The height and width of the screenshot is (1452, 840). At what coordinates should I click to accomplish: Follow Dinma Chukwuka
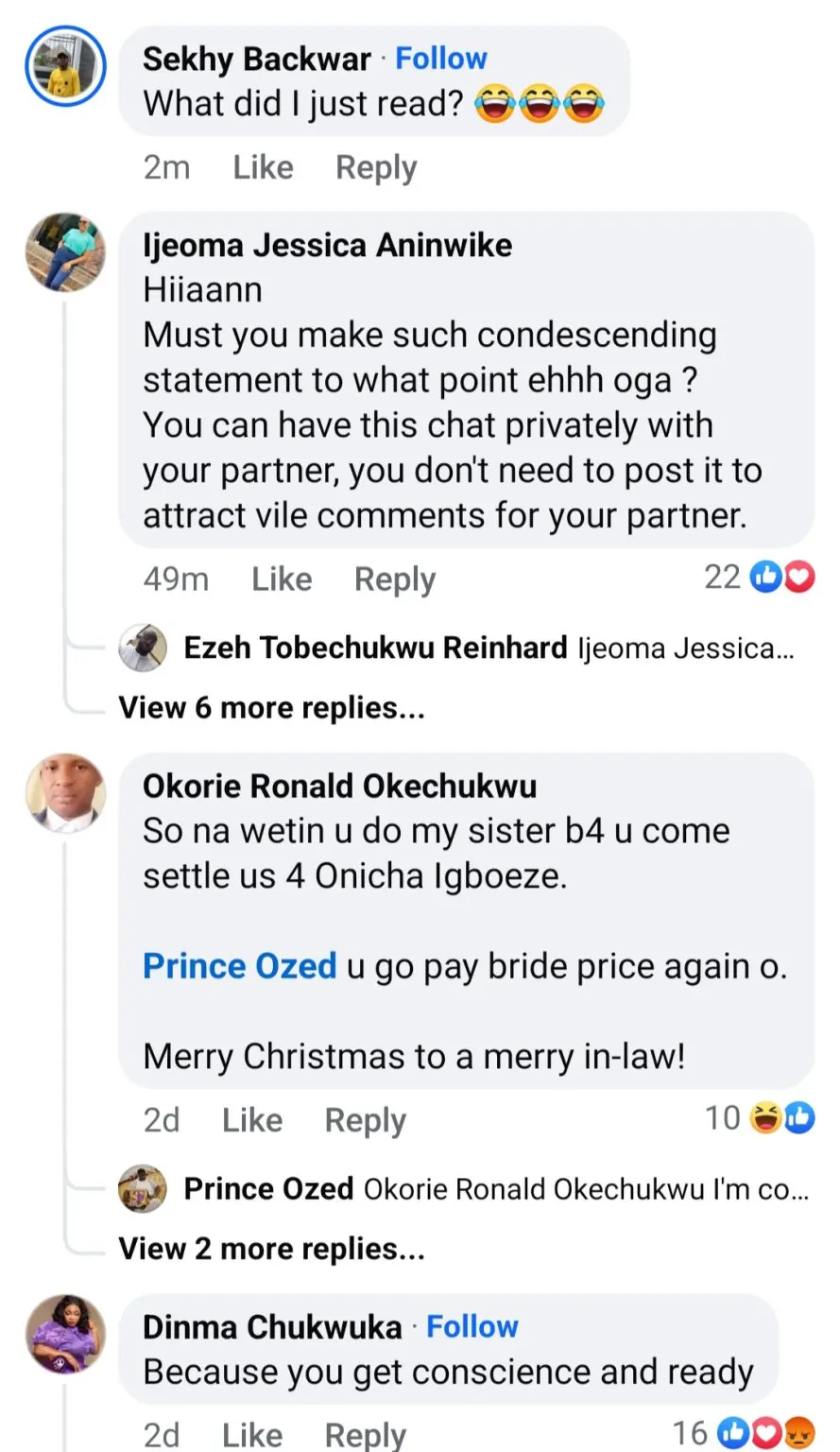pyautogui.click(x=471, y=1326)
